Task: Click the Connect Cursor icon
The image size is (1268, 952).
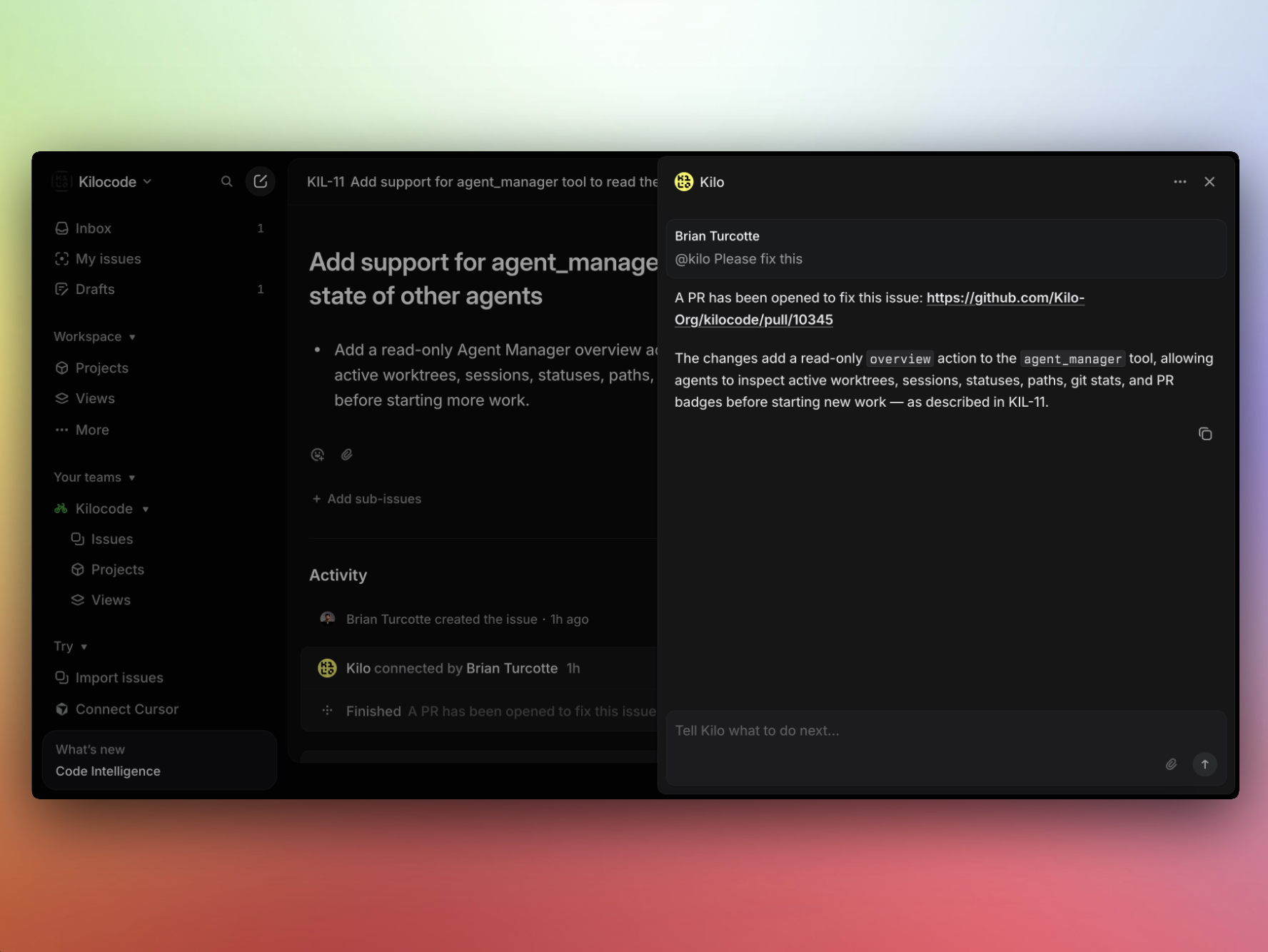Action: coord(62,709)
